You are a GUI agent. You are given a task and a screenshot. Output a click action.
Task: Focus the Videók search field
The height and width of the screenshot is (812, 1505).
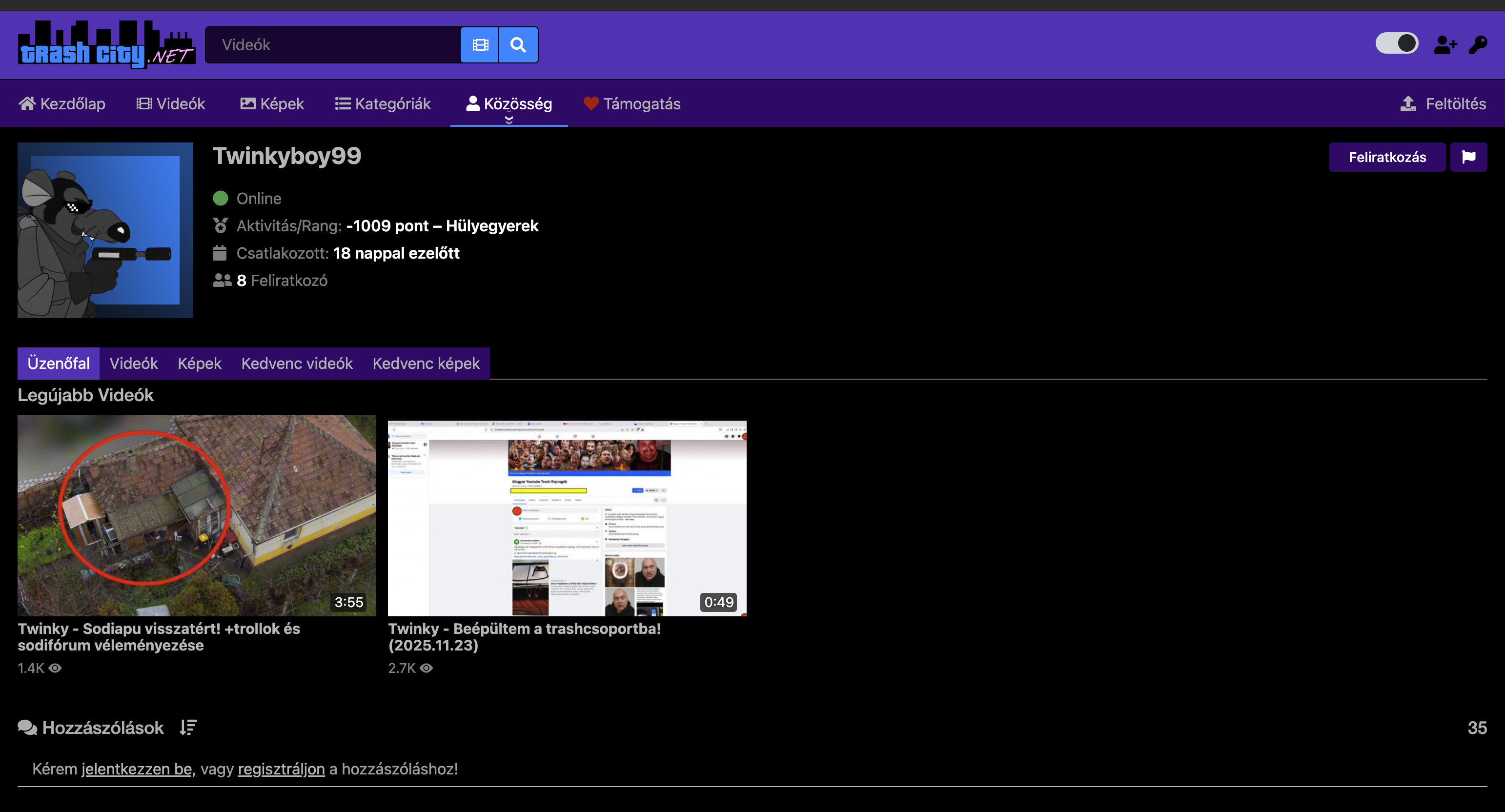click(333, 45)
